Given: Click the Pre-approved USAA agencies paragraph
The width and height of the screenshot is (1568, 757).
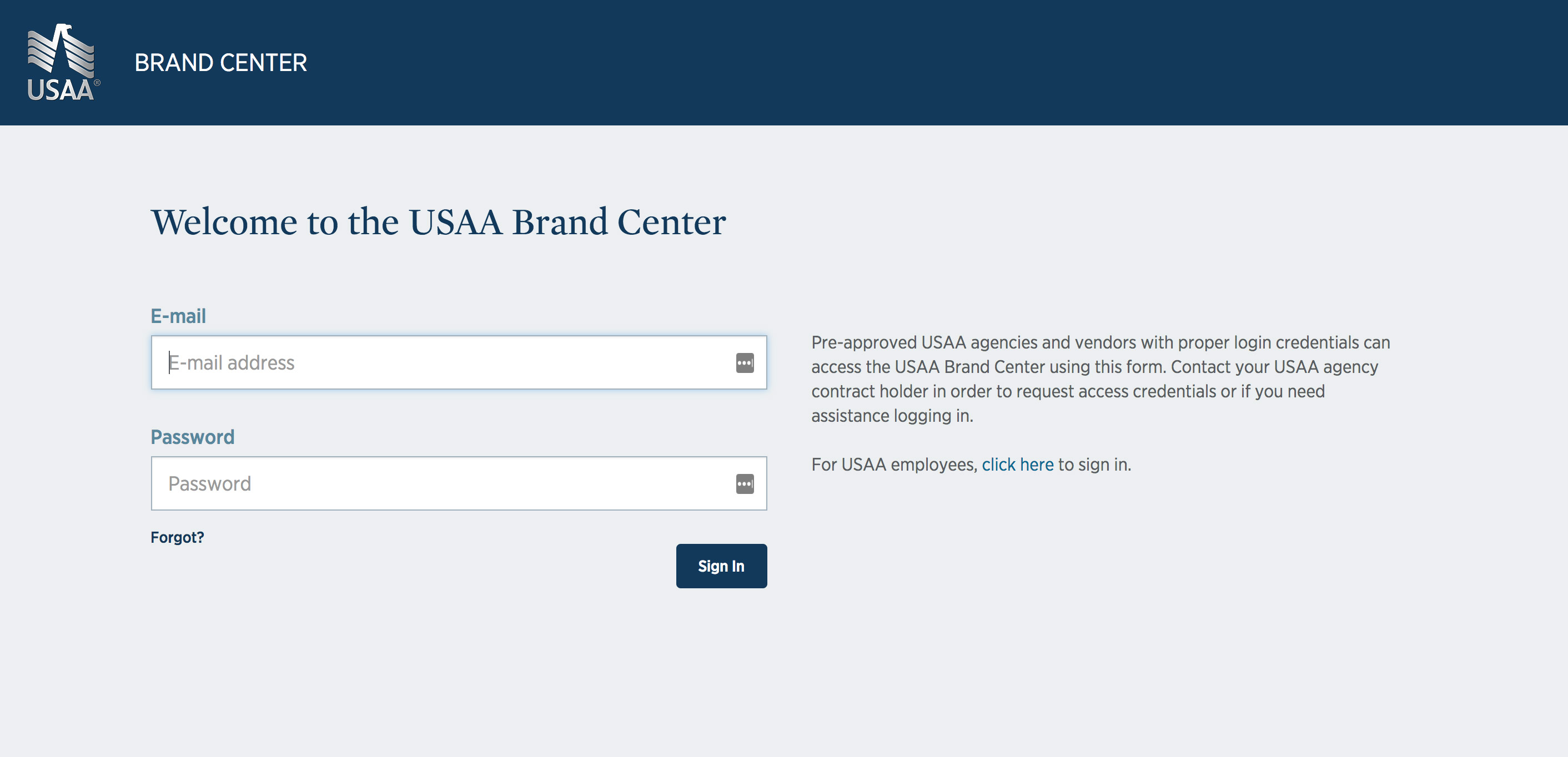Looking at the screenshot, I should click(1100, 378).
